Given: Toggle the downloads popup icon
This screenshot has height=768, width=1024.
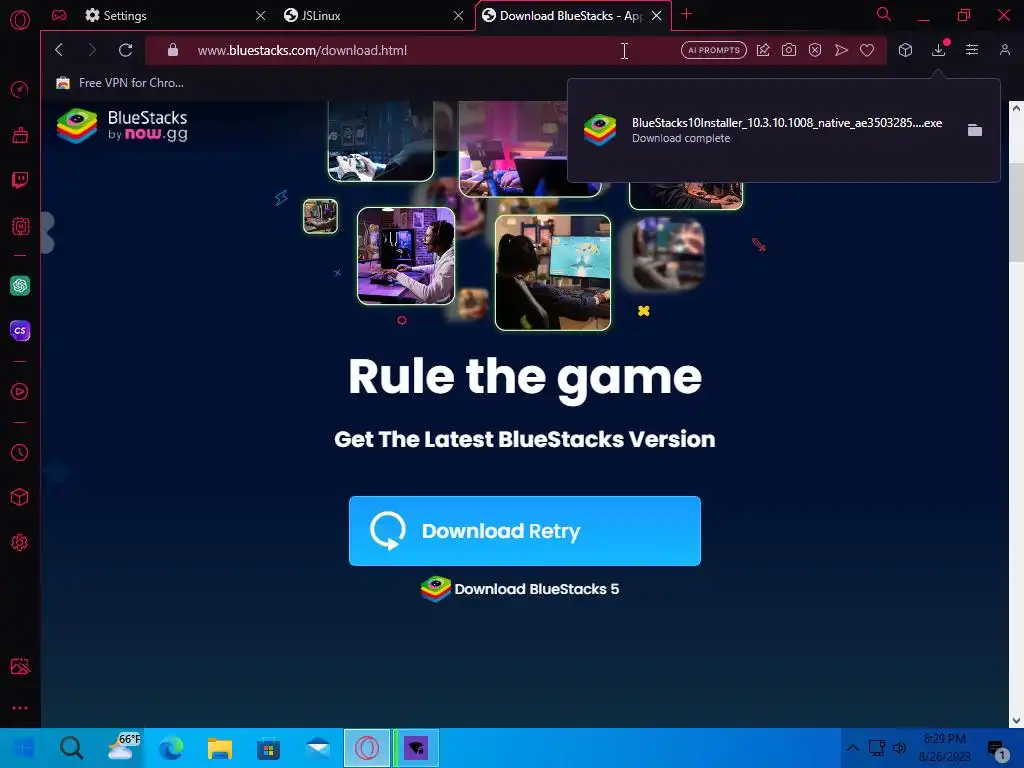Looking at the screenshot, I should click(938, 50).
